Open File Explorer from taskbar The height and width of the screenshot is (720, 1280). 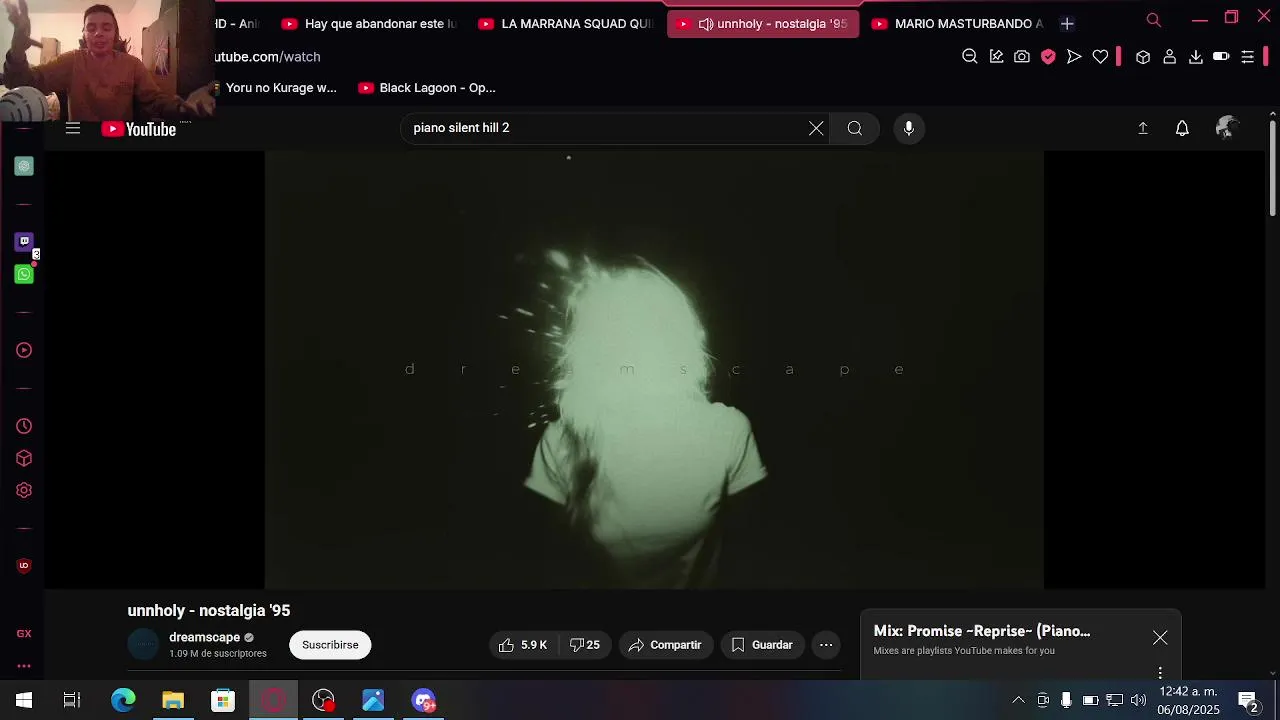click(x=173, y=700)
